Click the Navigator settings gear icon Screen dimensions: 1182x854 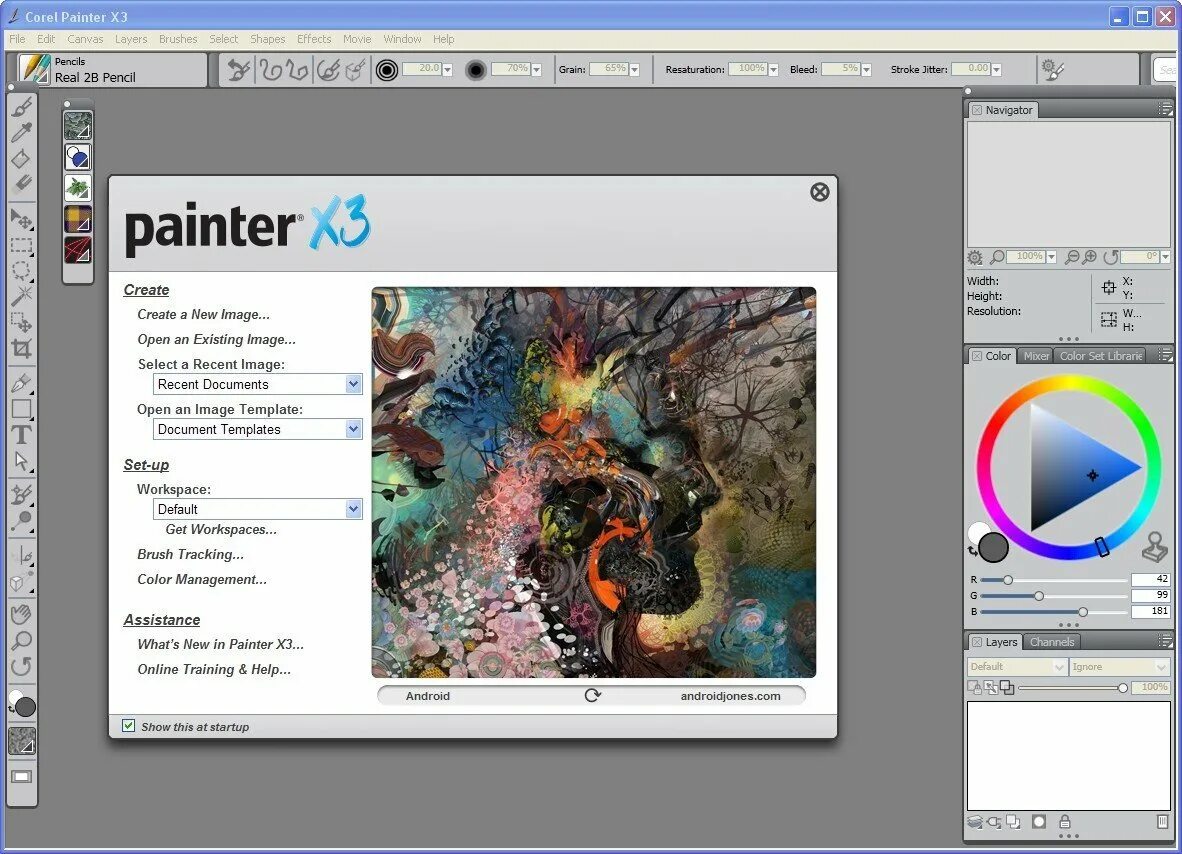pyautogui.click(x=975, y=257)
